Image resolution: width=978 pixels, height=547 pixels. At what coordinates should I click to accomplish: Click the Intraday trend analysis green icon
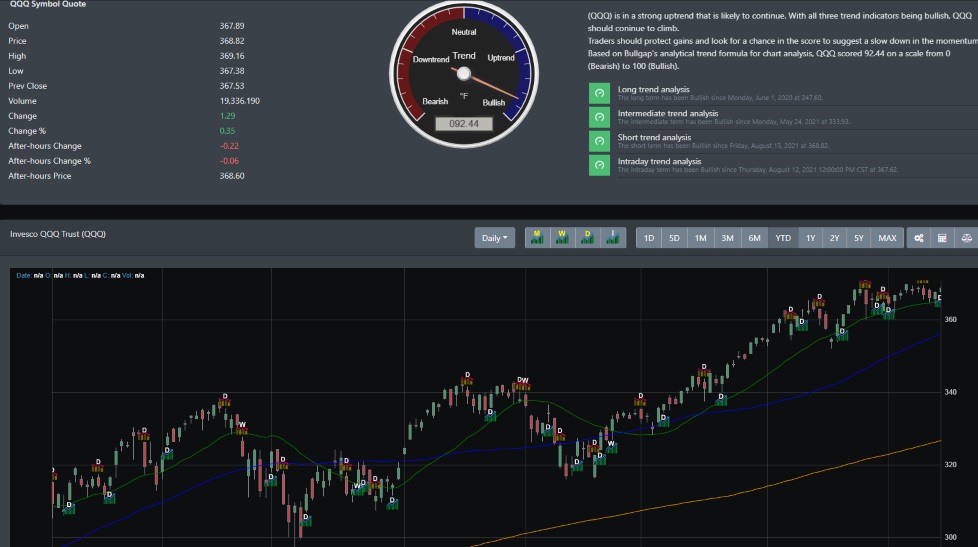click(x=599, y=165)
